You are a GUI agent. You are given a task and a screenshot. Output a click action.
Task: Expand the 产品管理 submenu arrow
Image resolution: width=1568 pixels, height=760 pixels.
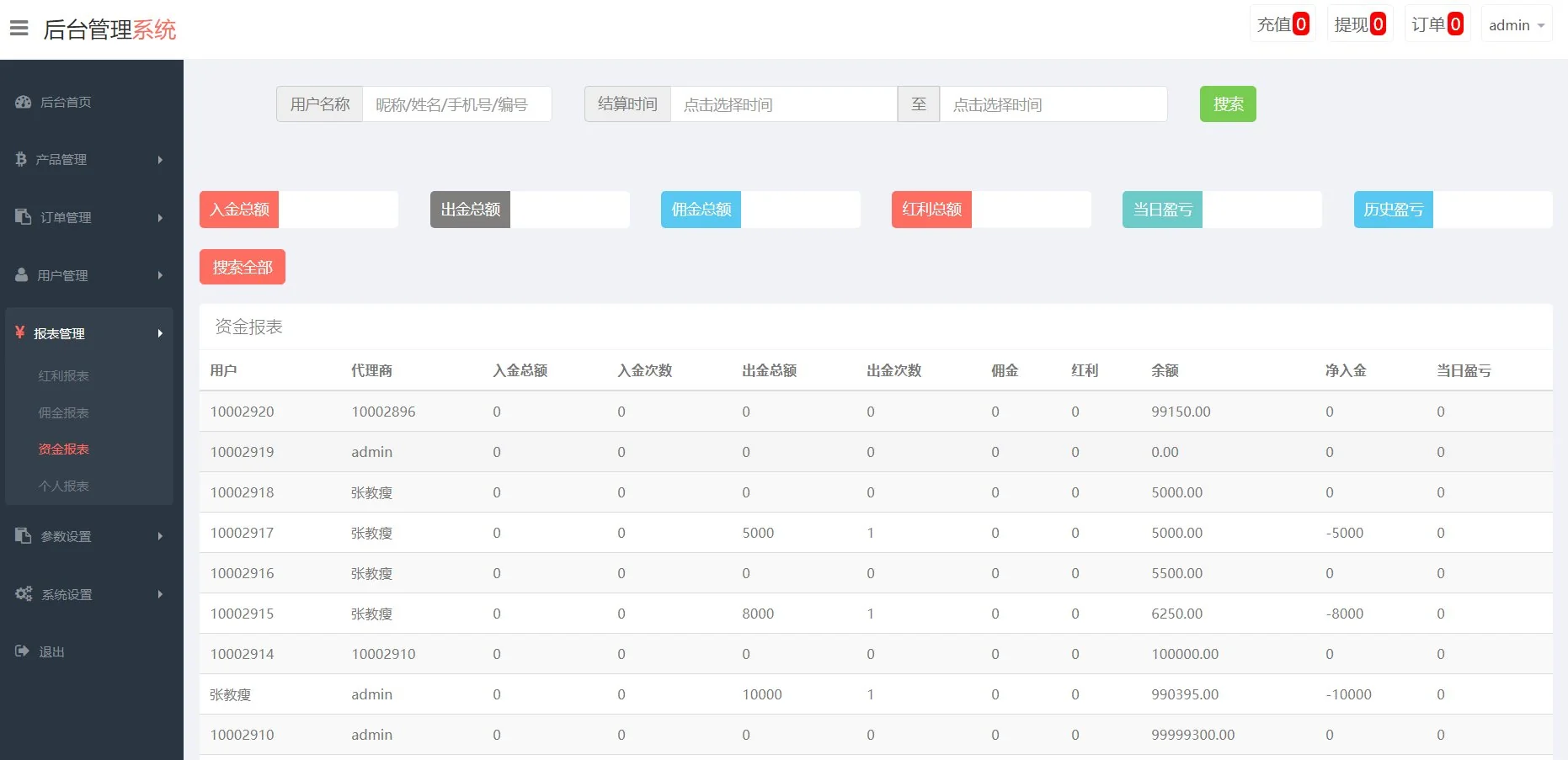[x=160, y=160]
